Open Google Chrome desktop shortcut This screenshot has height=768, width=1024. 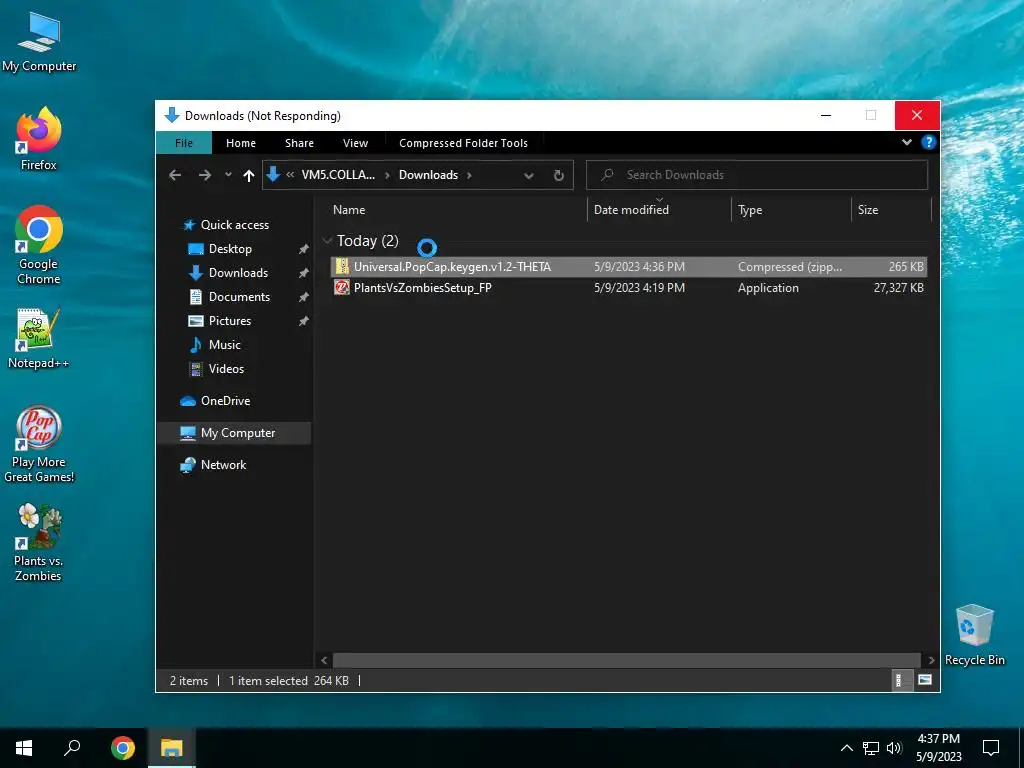coord(39,246)
